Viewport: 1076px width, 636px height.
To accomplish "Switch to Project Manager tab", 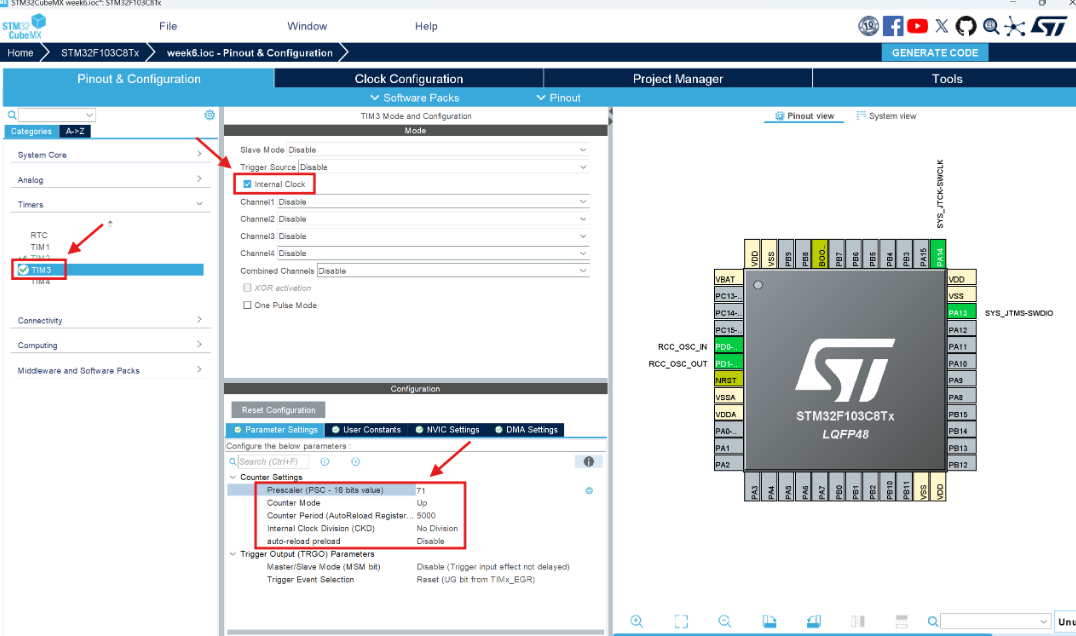I will click(x=678, y=79).
